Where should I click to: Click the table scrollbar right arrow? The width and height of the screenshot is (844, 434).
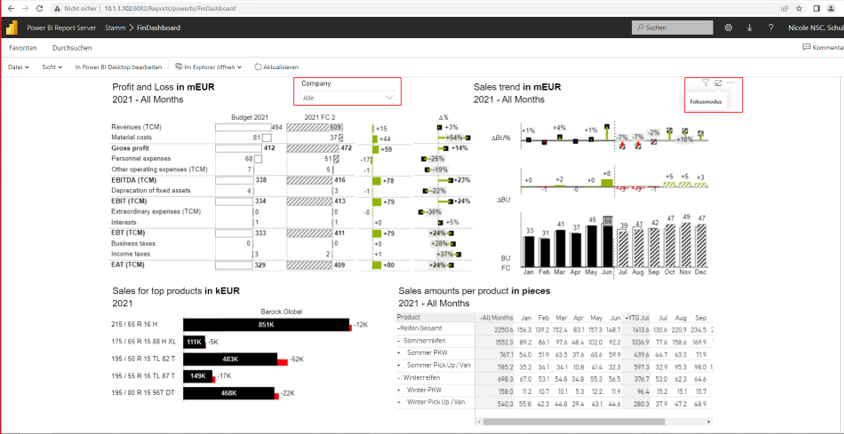click(709, 422)
